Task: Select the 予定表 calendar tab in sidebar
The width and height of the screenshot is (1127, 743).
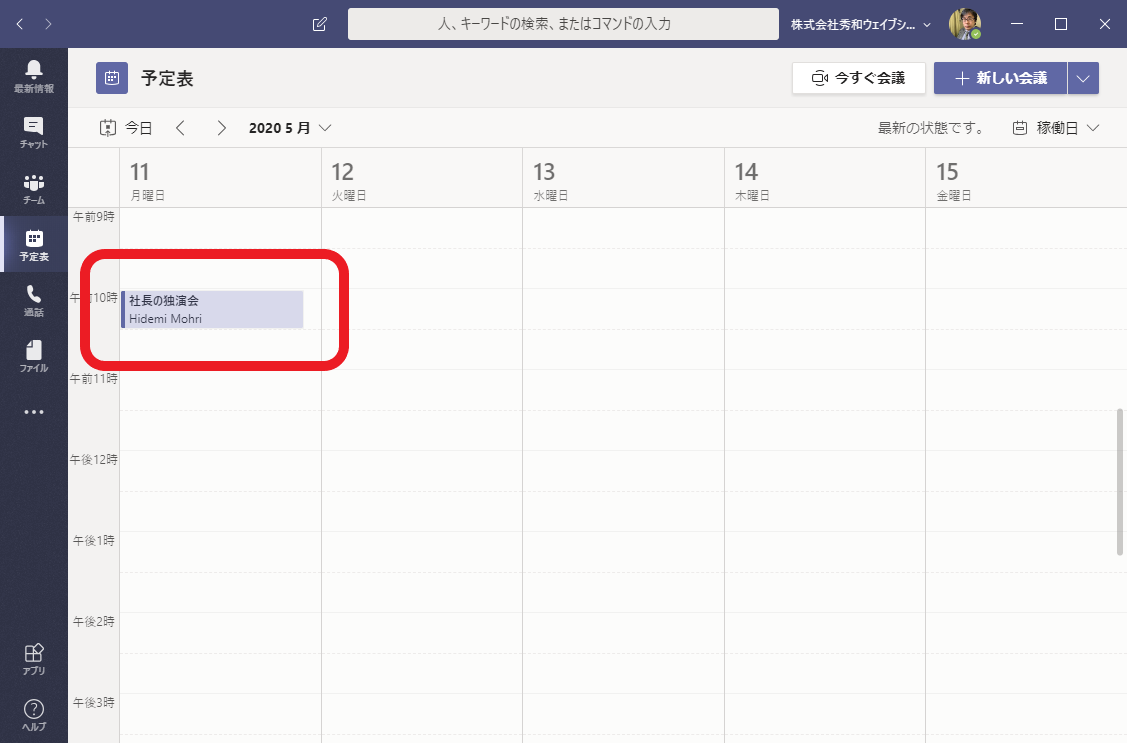Action: tap(34, 244)
